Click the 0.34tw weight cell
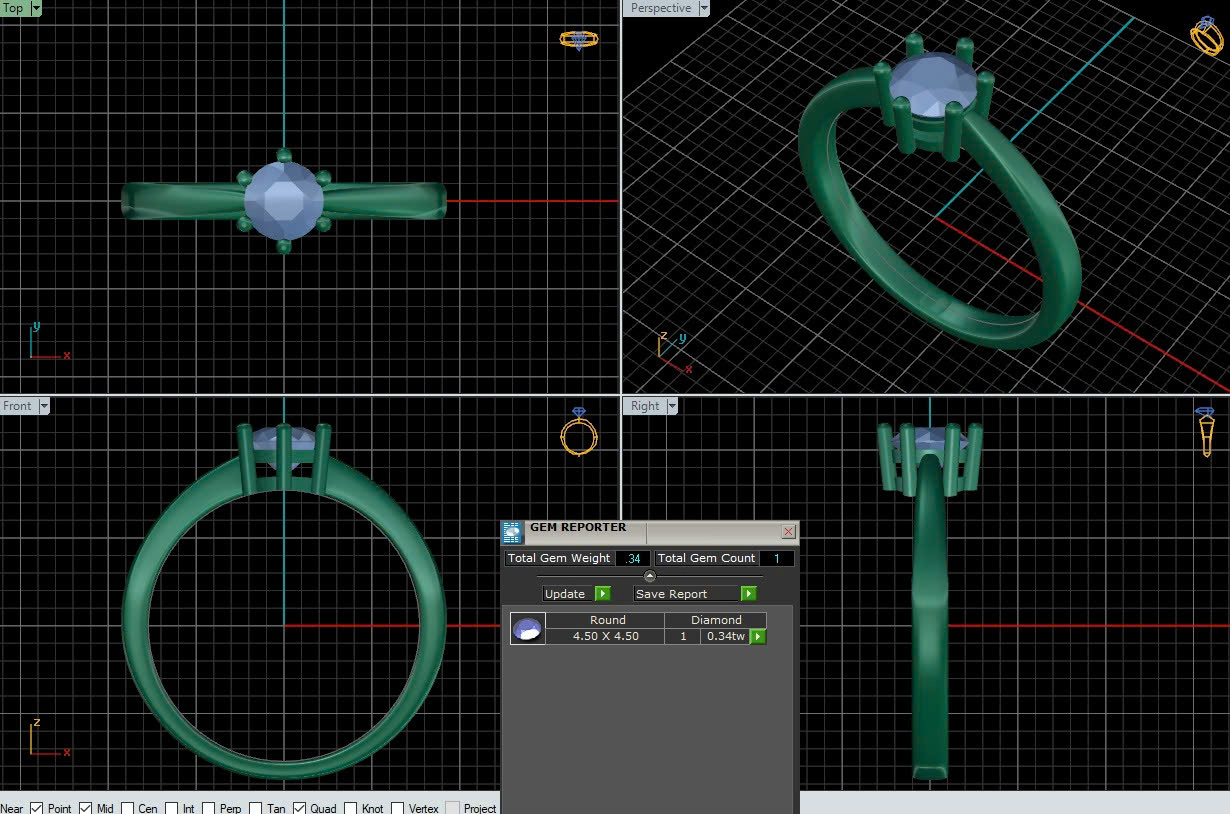This screenshot has height=814, width=1230. click(x=726, y=636)
